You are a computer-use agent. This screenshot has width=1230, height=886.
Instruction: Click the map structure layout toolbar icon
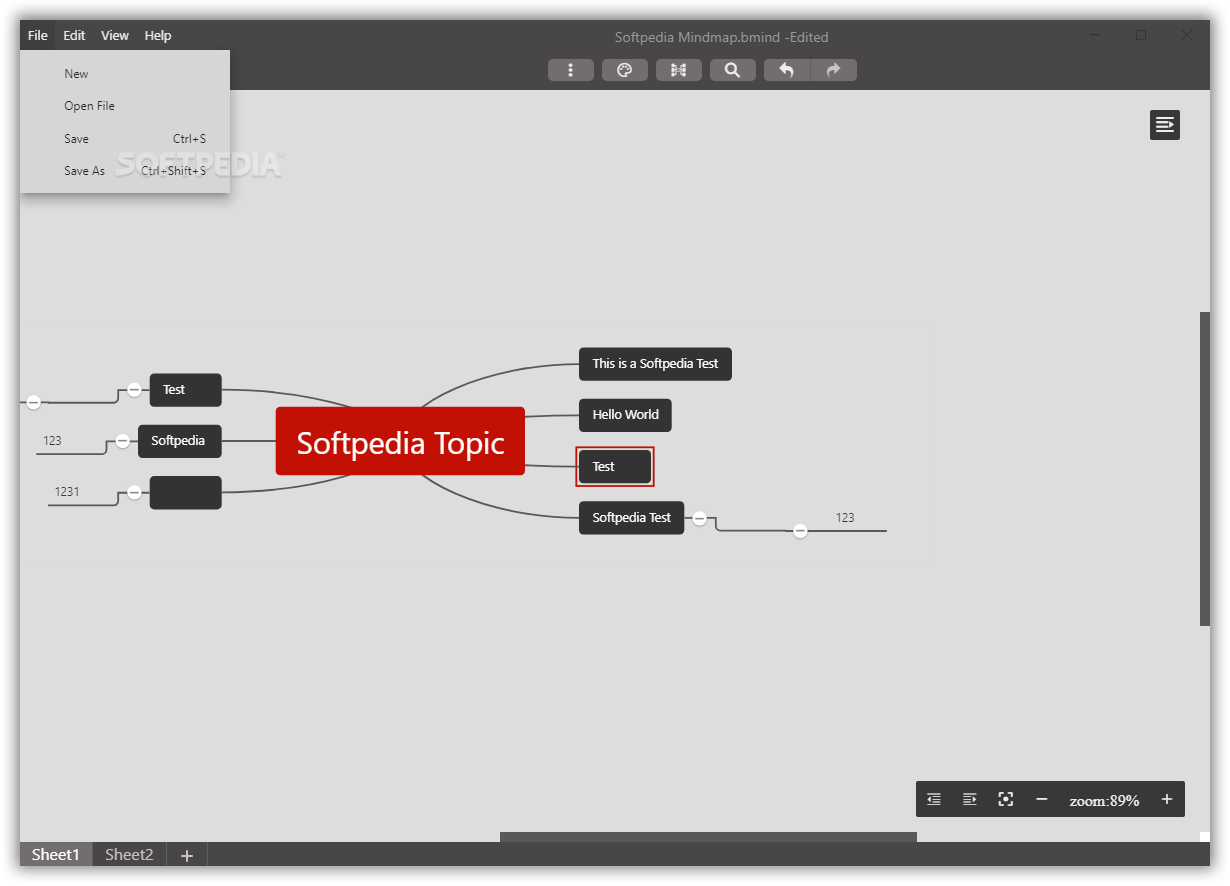coord(679,70)
